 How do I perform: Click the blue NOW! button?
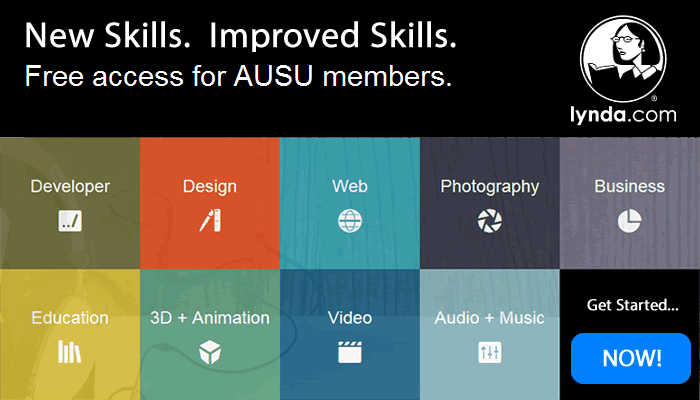click(631, 358)
